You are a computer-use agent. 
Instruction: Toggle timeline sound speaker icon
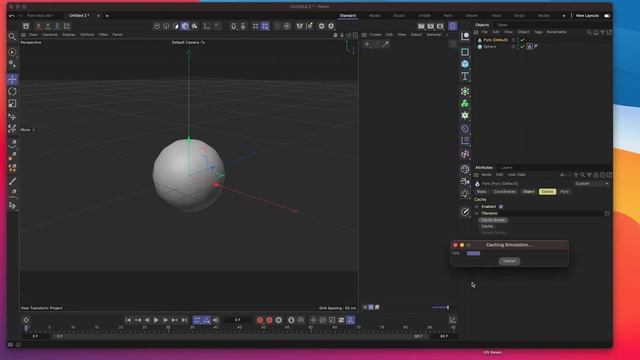tap(216, 320)
